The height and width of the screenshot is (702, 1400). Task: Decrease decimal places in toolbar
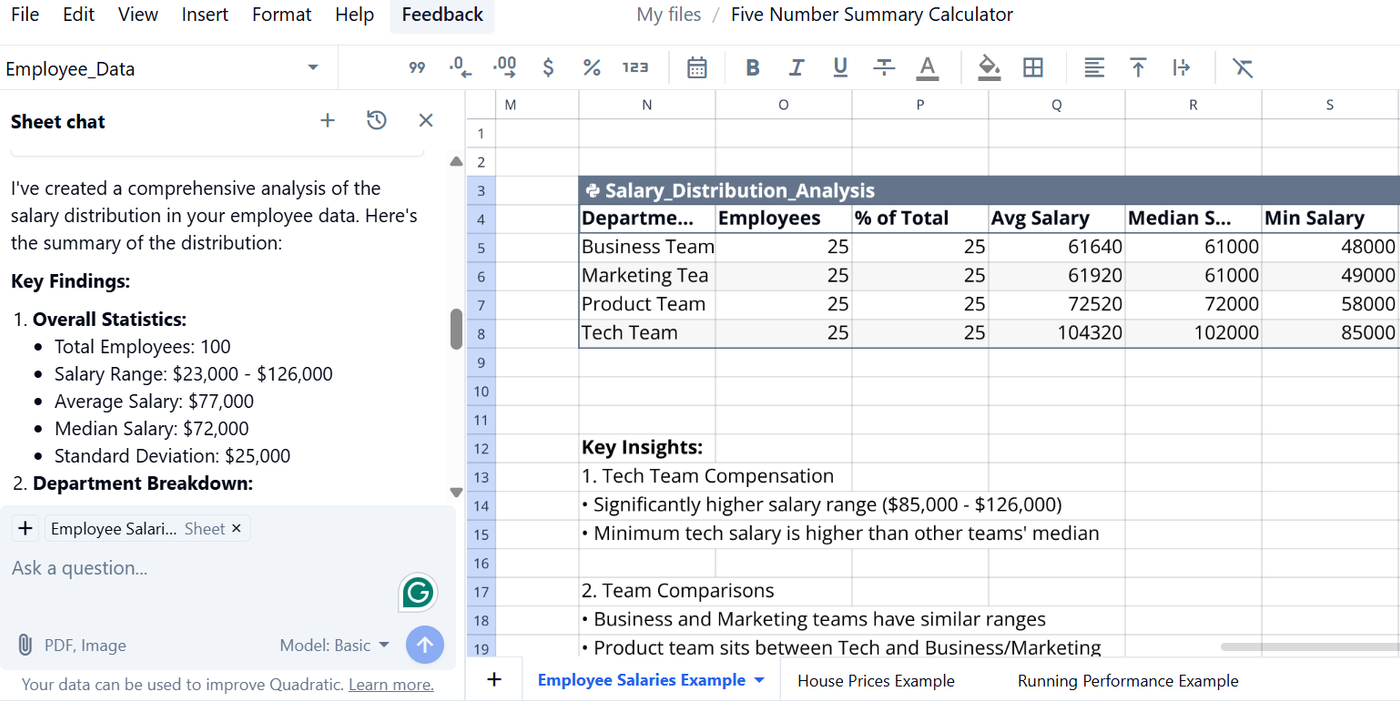(460, 68)
